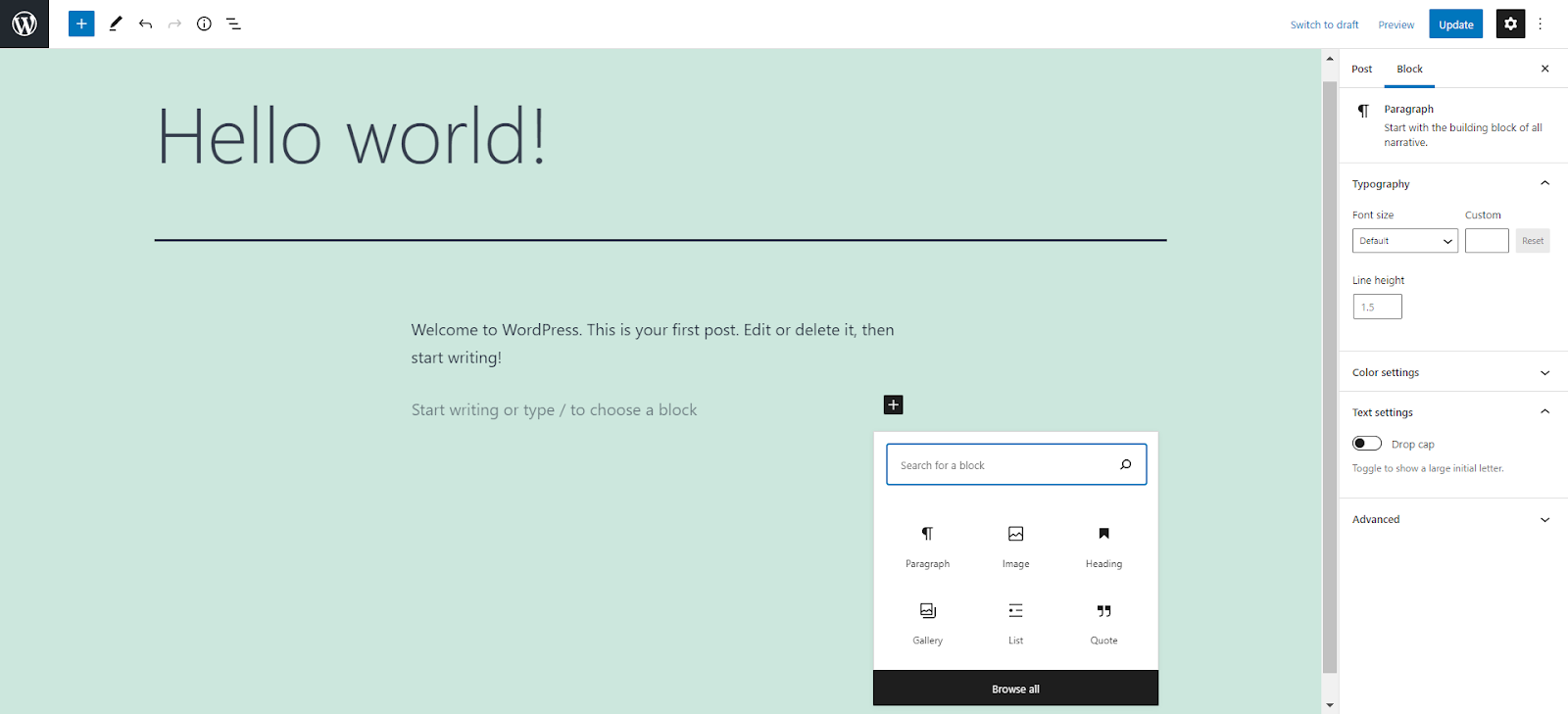Focus the Search for a block field
The width and height of the screenshot is (1568, 714).
point(1016,464)
